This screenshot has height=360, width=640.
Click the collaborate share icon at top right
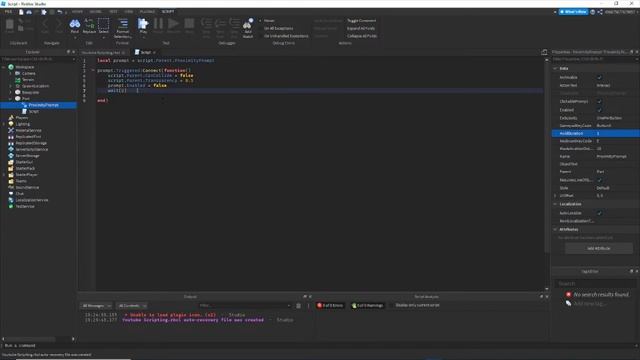click(600, 12)
